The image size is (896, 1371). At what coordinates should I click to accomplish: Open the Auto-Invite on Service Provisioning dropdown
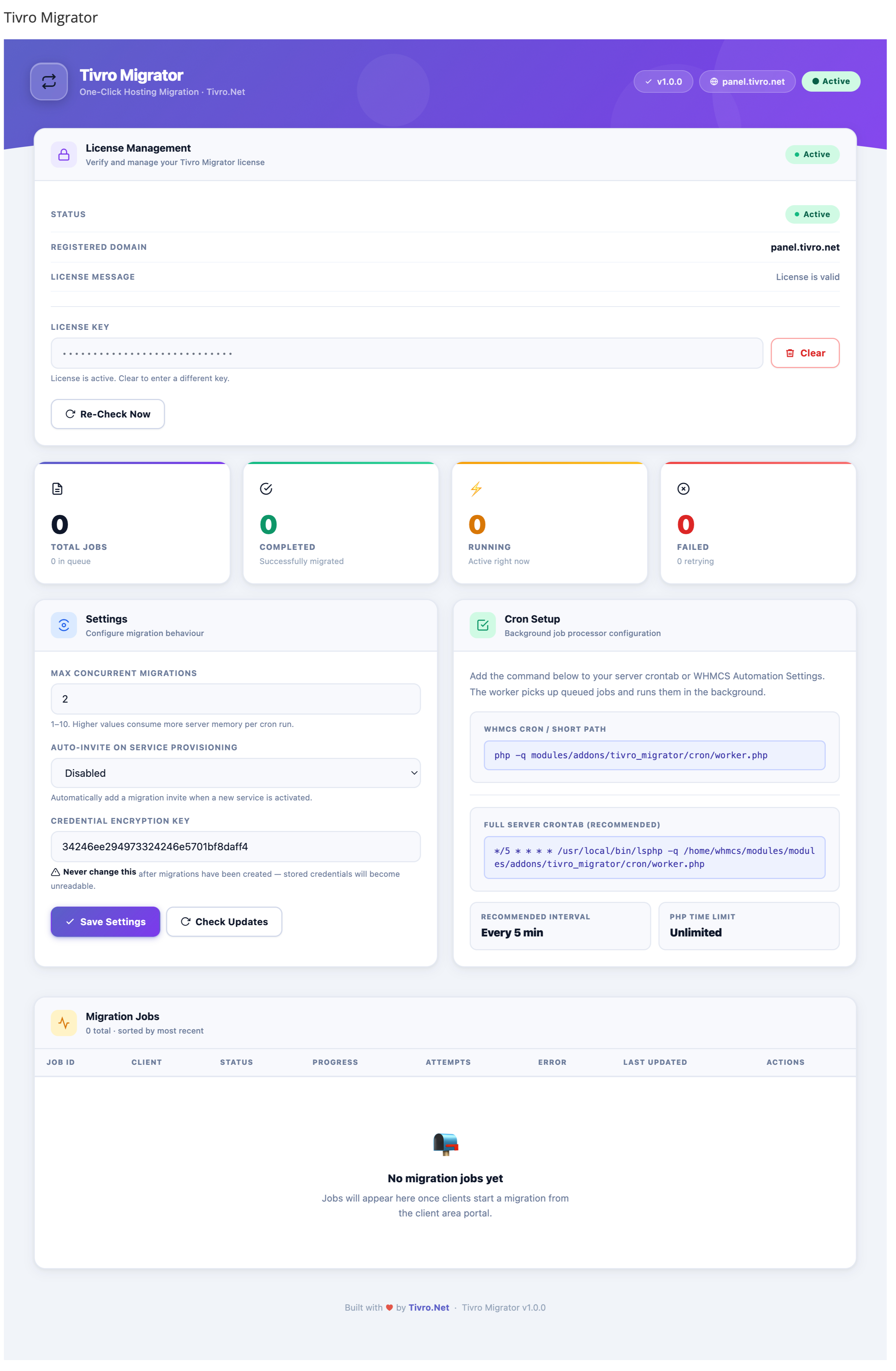coord(236,772)
